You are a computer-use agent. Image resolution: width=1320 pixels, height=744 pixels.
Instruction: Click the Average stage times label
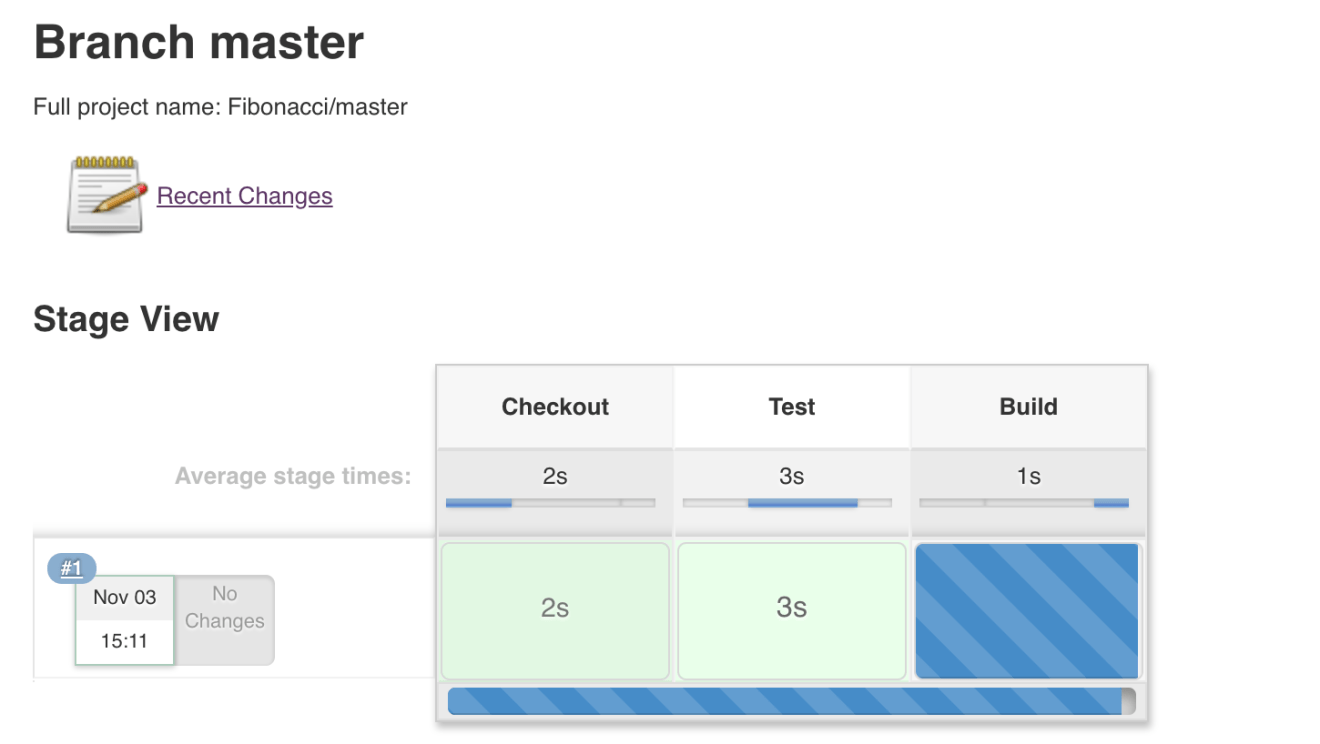coord(293,476)
